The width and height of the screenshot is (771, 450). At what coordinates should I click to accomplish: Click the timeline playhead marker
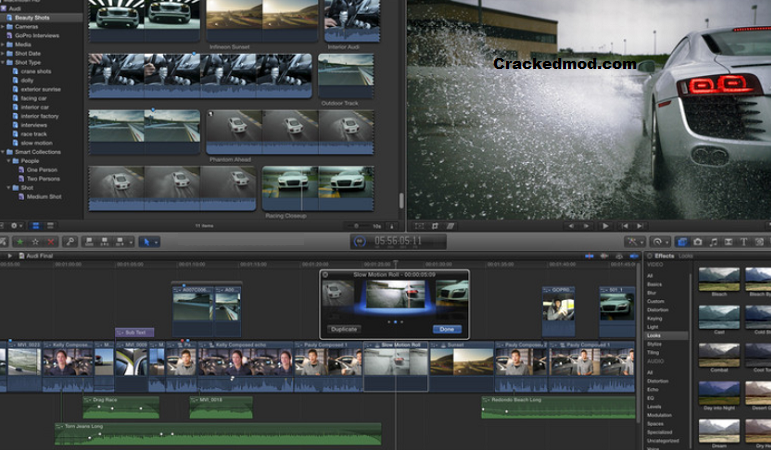pos(395,264)
